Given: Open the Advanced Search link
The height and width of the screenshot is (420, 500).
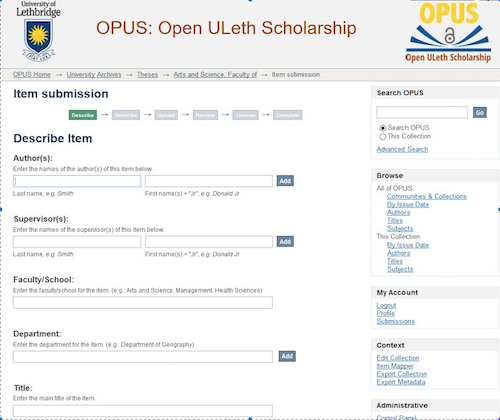Looking at the screenshot, I should (402, 149).
